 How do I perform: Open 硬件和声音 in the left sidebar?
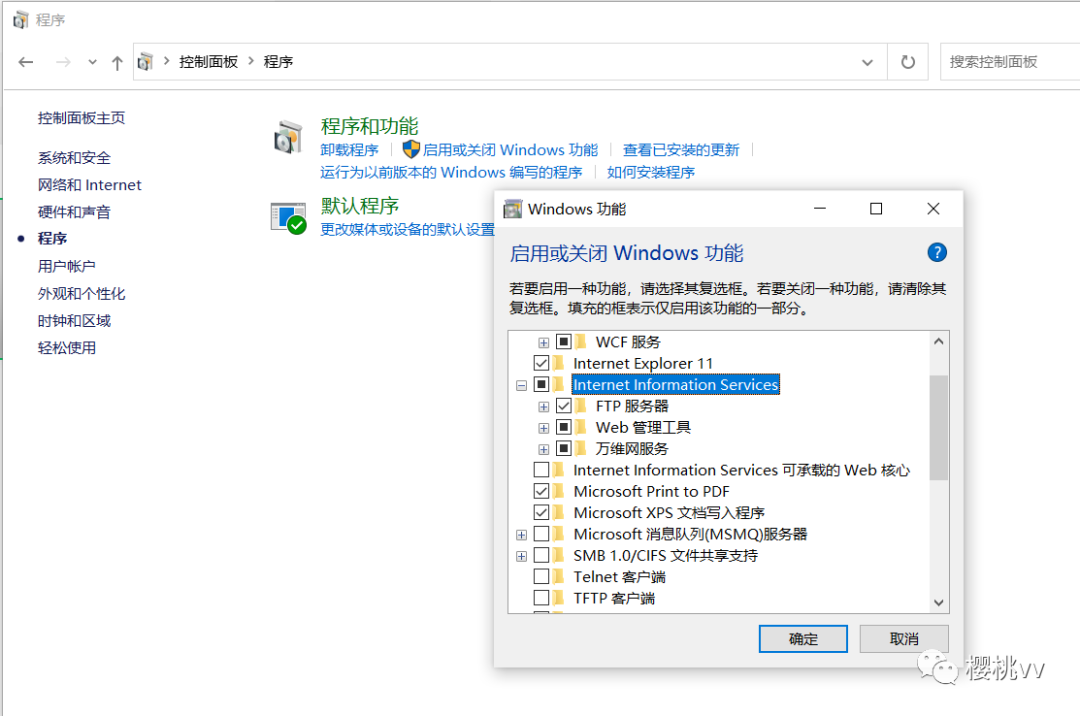(x=74, y=212)
